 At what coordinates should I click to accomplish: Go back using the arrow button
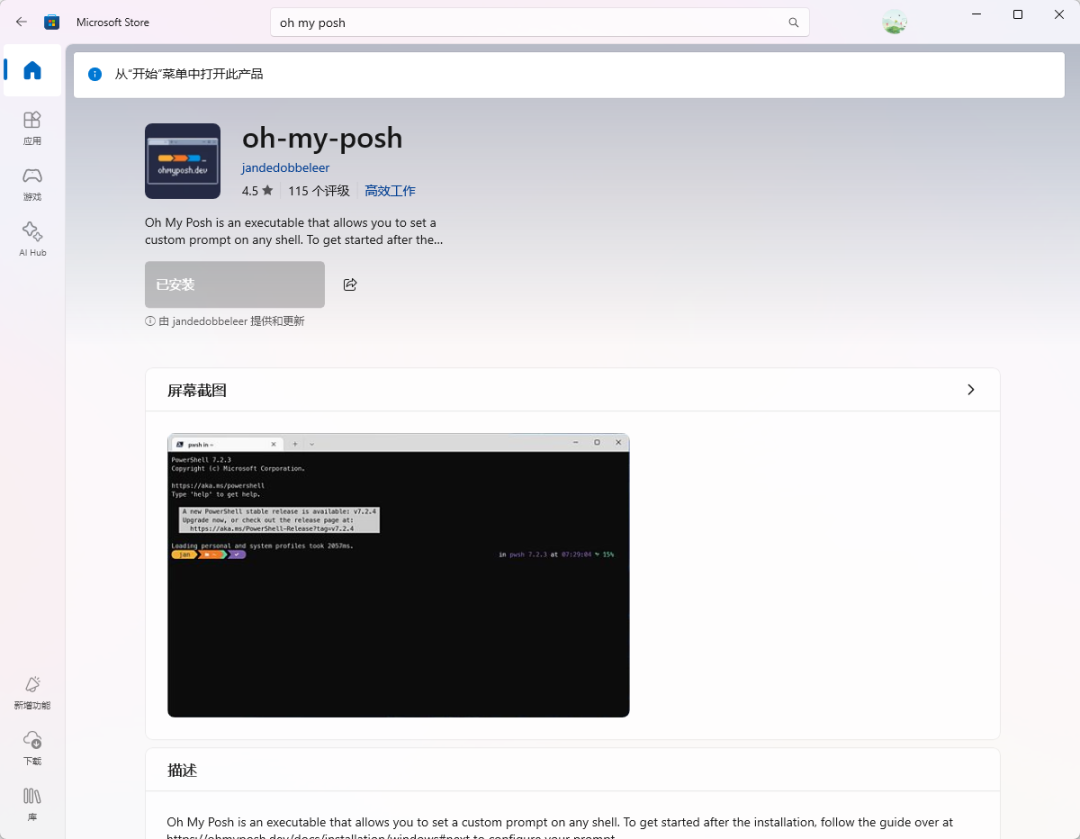pyautogui.click(x=21, y=22)
